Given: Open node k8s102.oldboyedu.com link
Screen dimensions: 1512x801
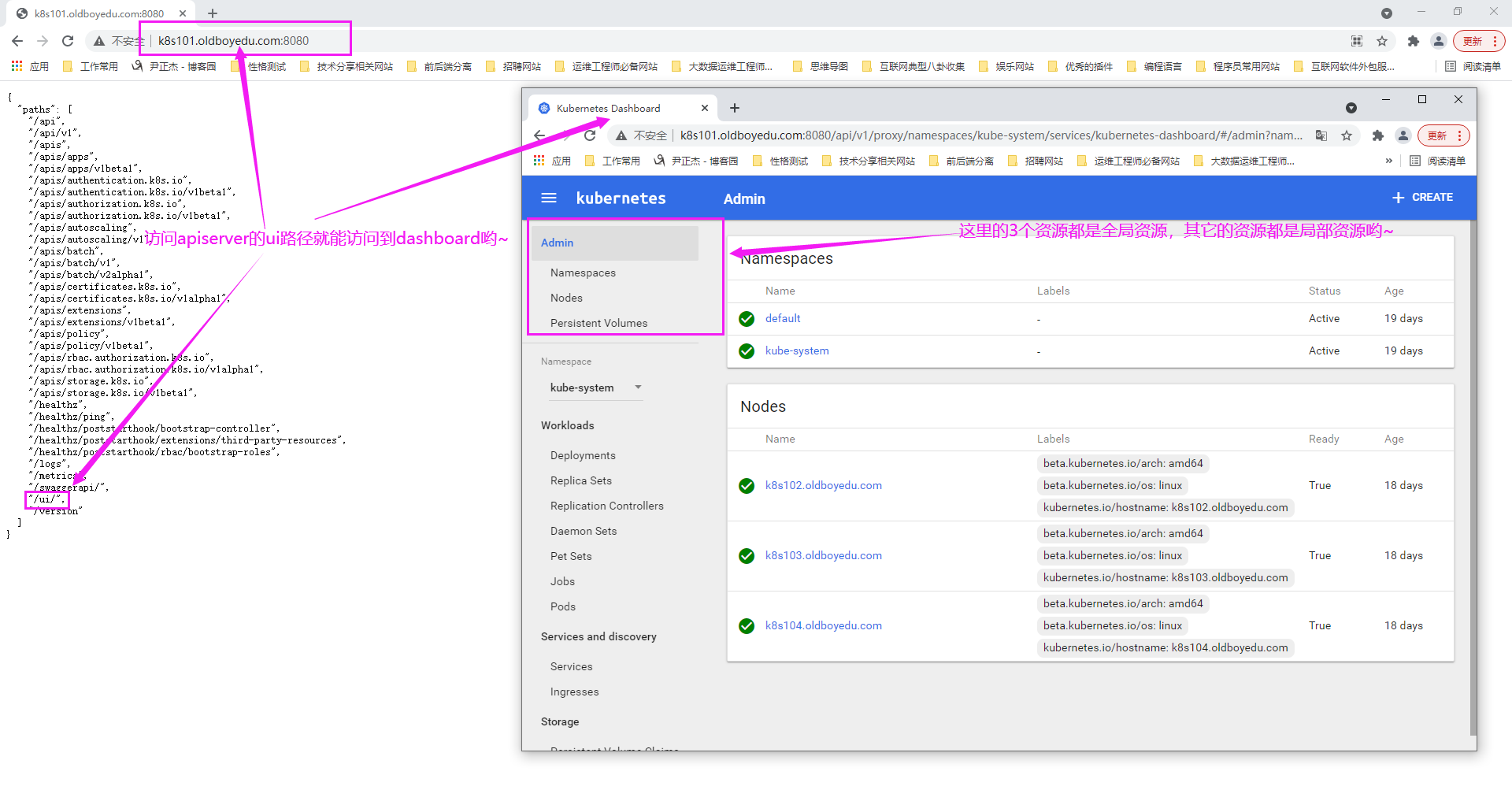Looking at the screenshot, I should (823, 485).
